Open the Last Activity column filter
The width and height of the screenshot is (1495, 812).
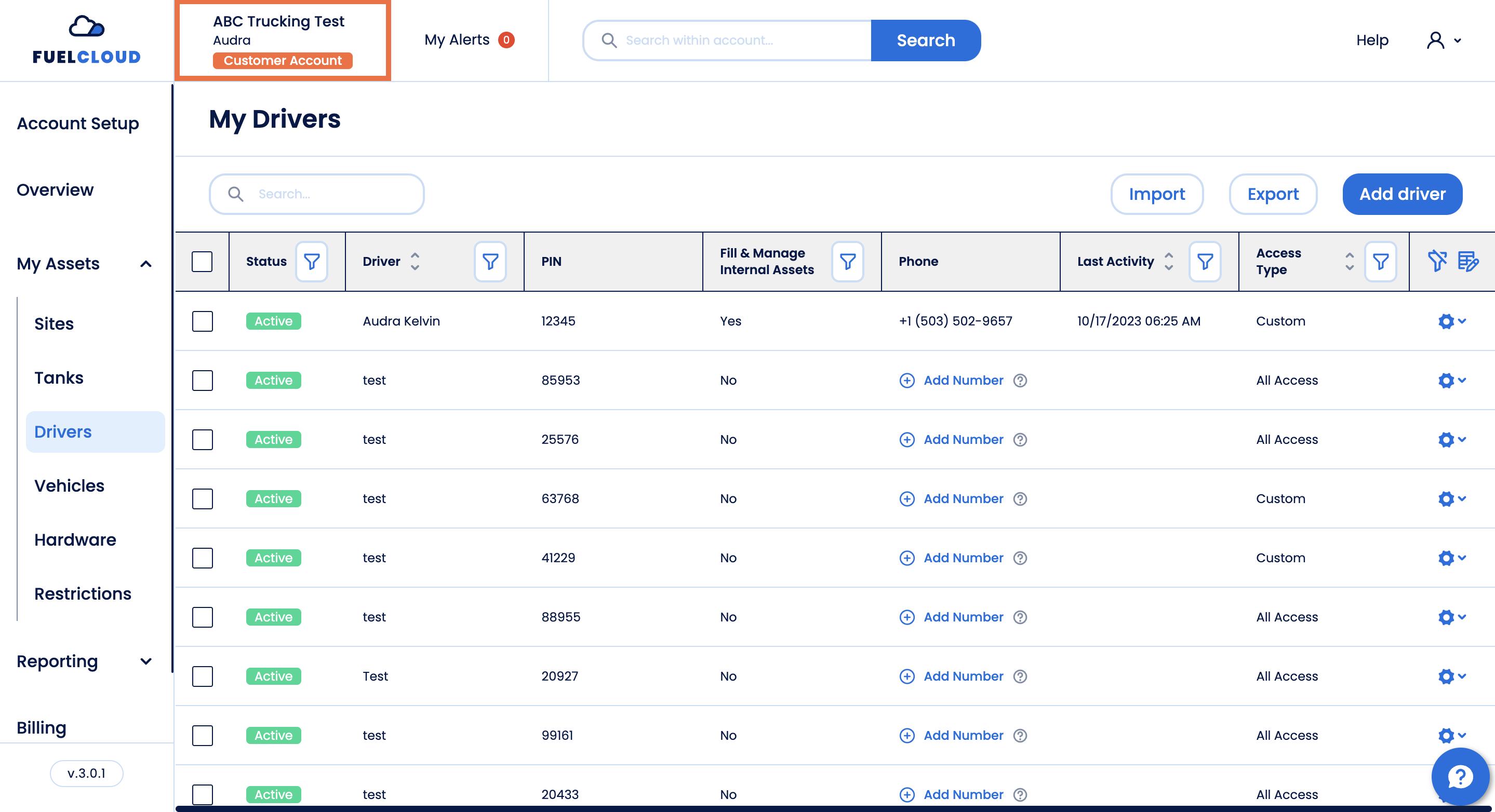click(1205, 262)
